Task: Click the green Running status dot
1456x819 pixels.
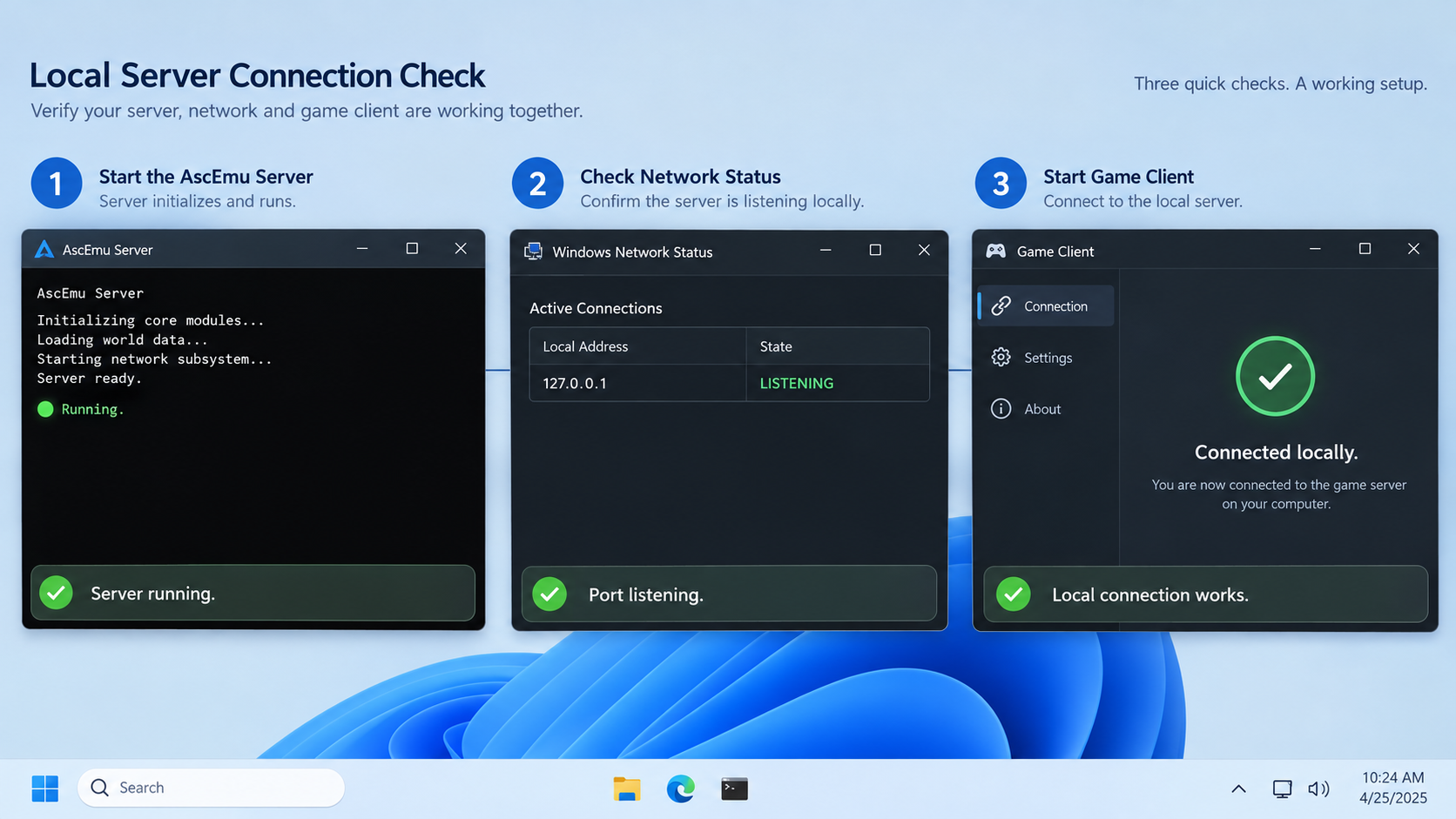Action: [45, 409]
